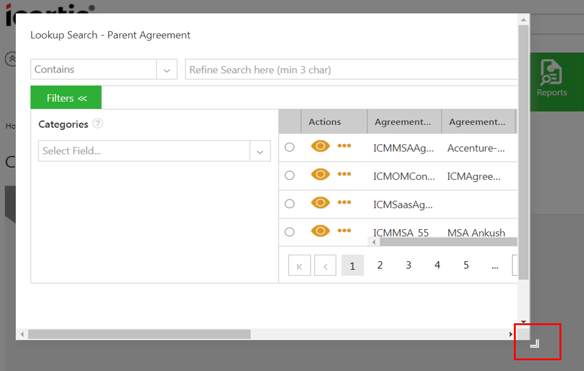This screenshot has height=371, width=584.
Task: Select radio button for ICMMSAAg... row
Action: 289,147
